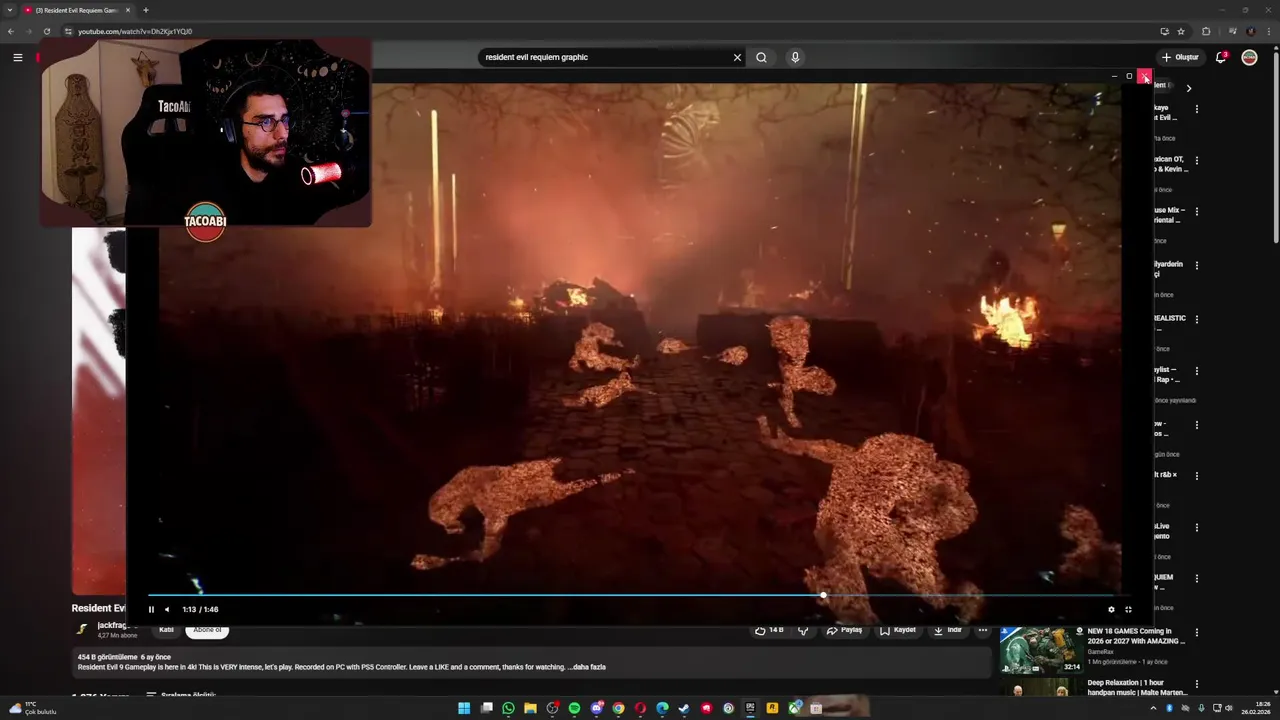Show hidden system tray icons
1280x720 pixels.
[1153, 708]
